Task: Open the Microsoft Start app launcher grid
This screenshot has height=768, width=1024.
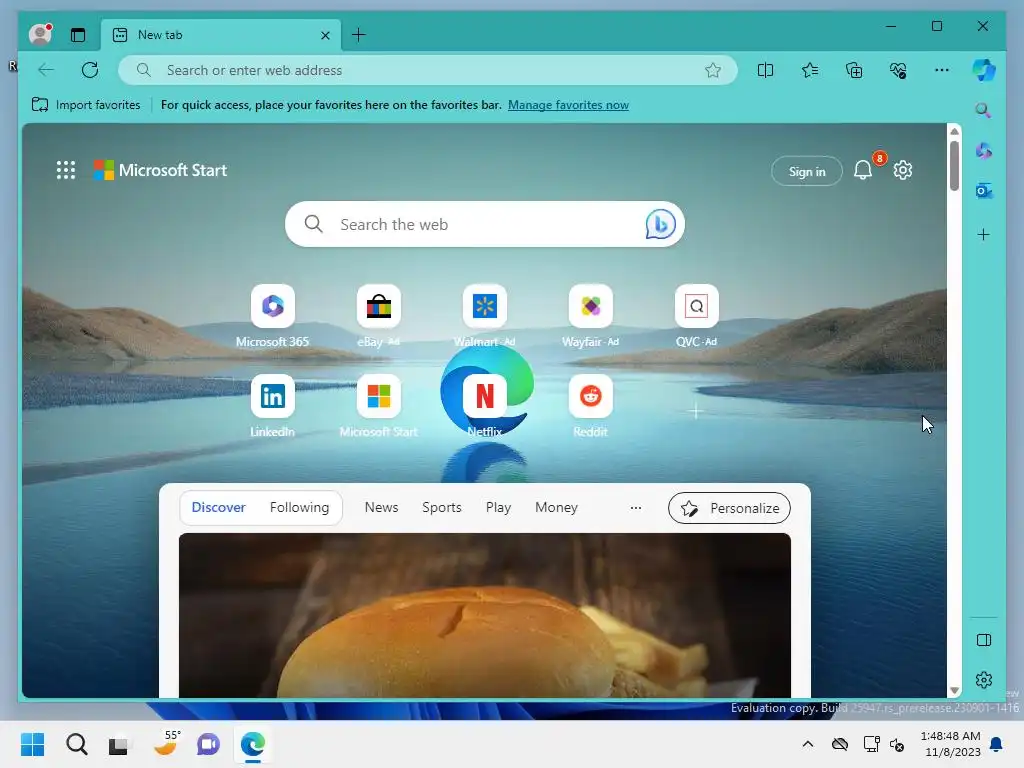Action: coord(65,170)
